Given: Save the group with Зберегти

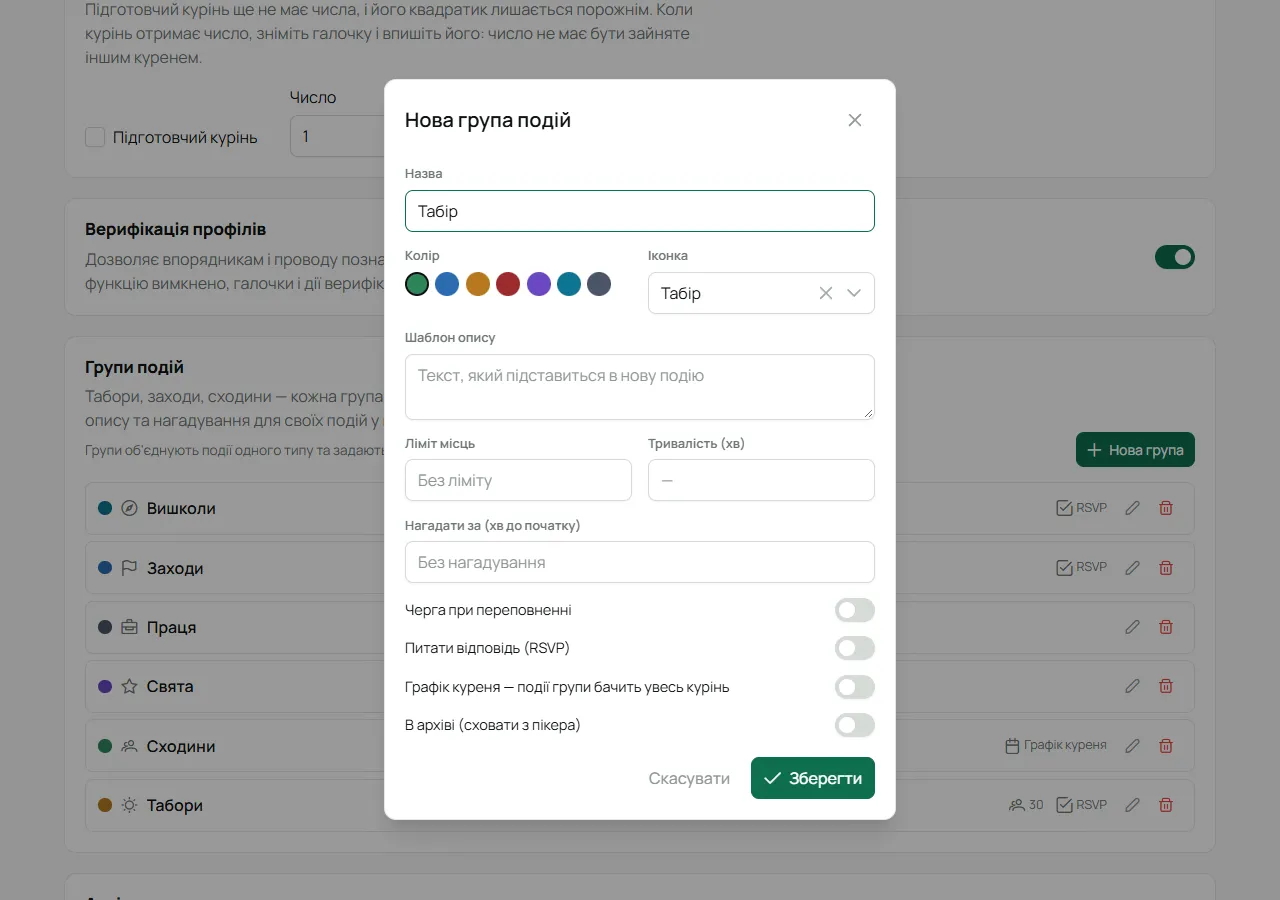Looking at the screenshot, I should tap(813, 778).
